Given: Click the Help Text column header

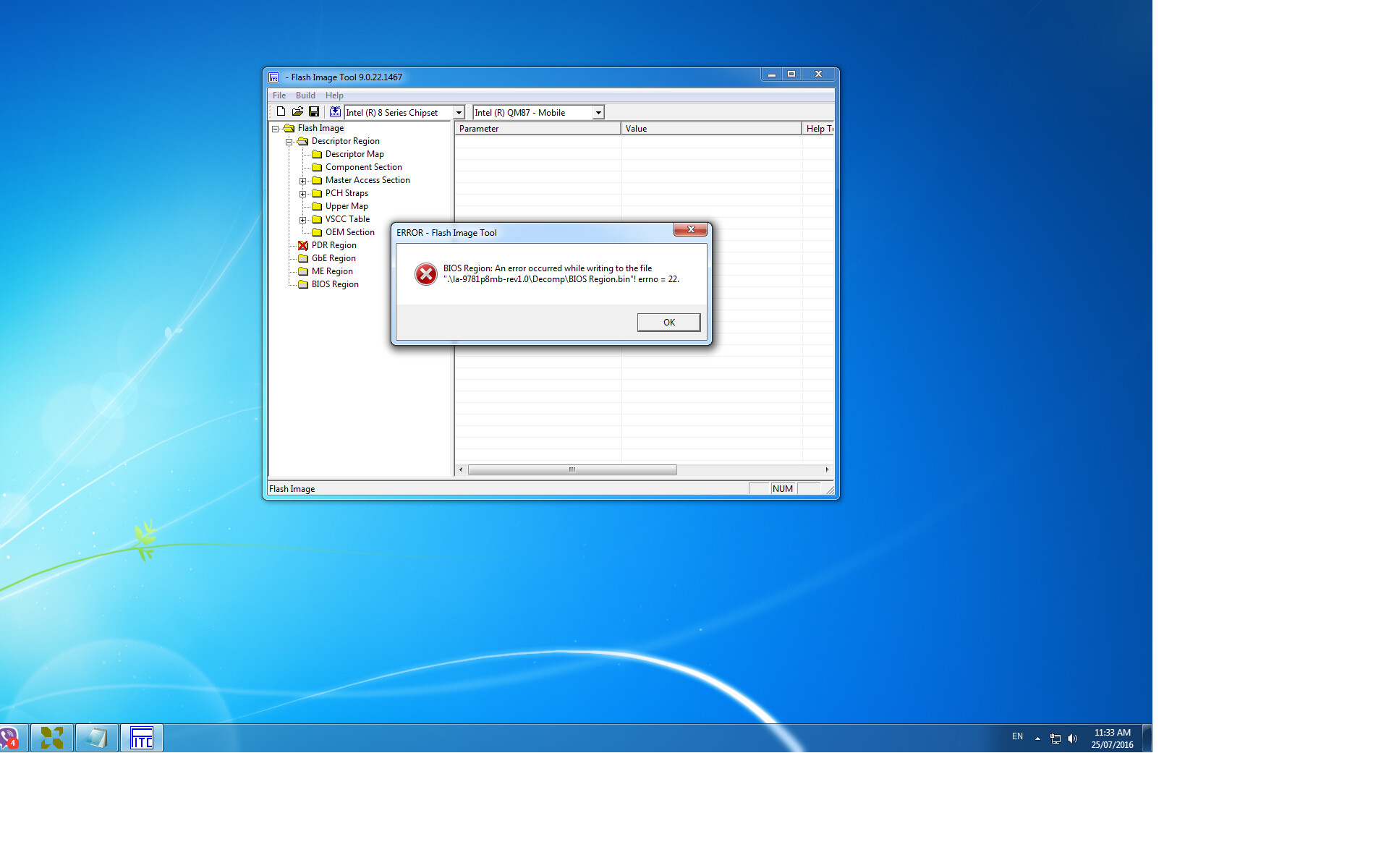Looking at the screenshot, I should [818, 129].
